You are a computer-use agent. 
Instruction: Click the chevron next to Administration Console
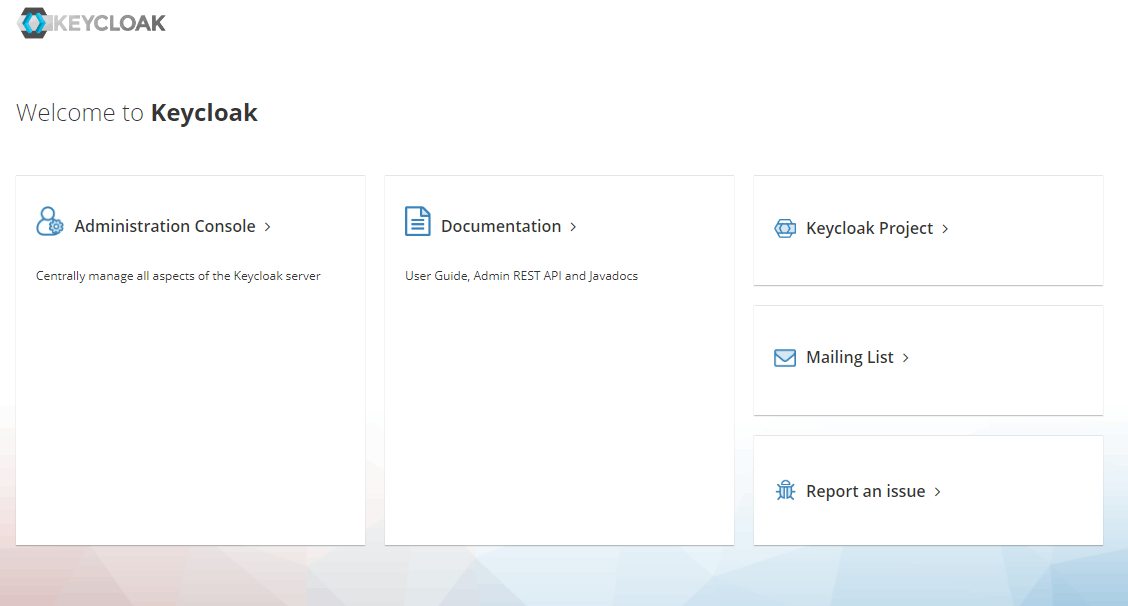tap(268, 227)
